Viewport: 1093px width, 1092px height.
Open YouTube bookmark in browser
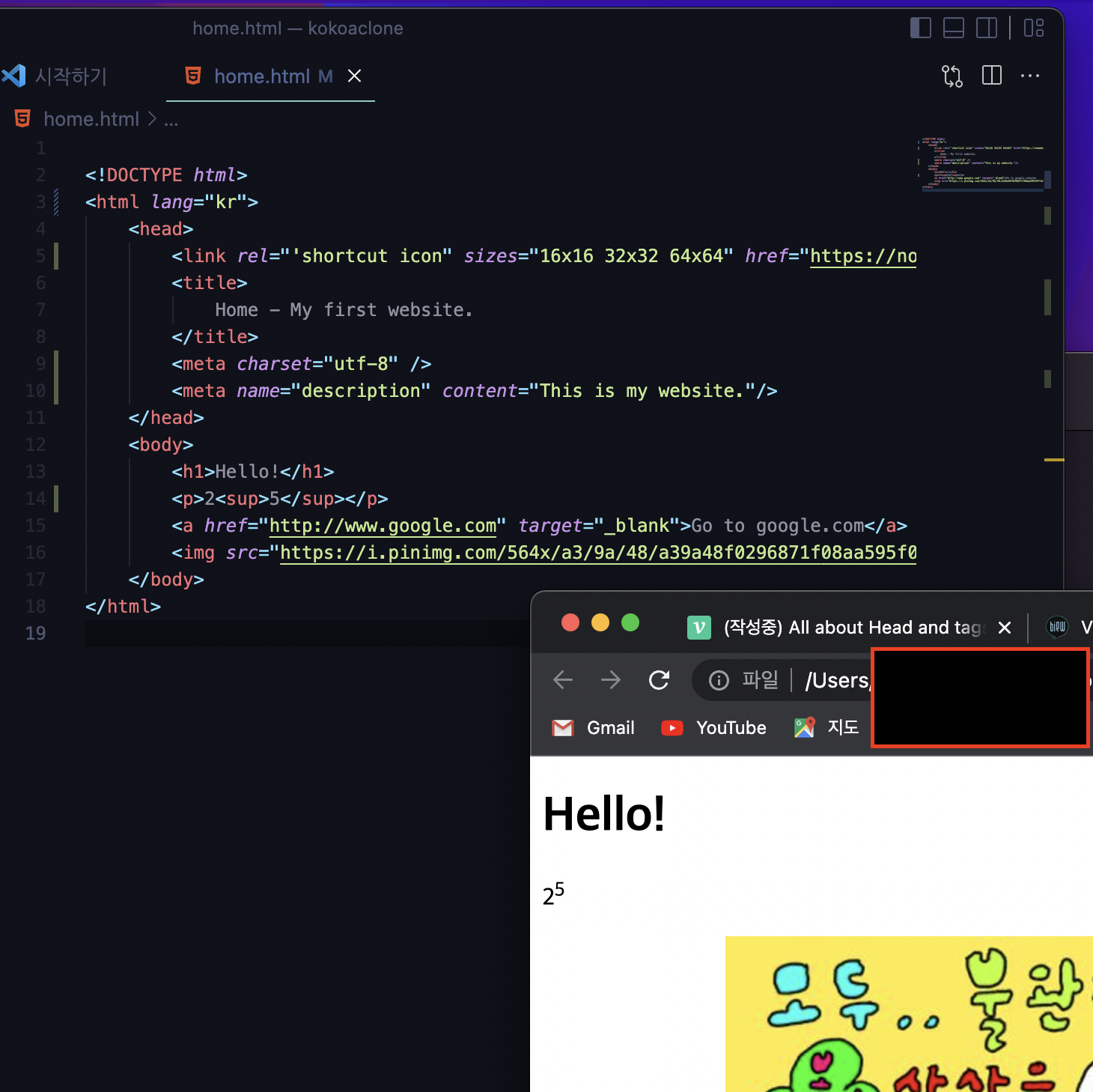click(713, 728)
